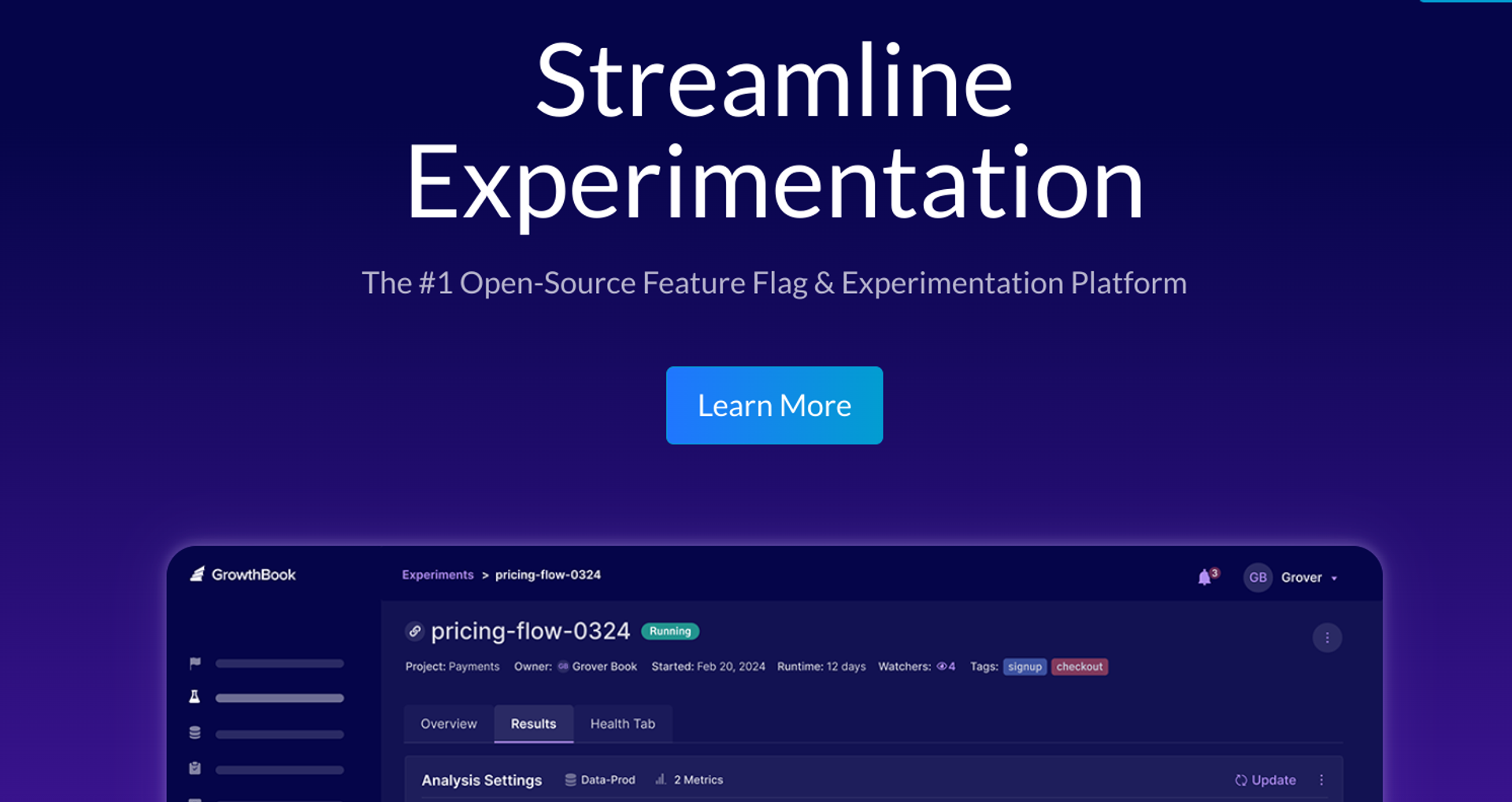
Task: Select the flask experiments sidebar icon
Action: coord(195,697)
